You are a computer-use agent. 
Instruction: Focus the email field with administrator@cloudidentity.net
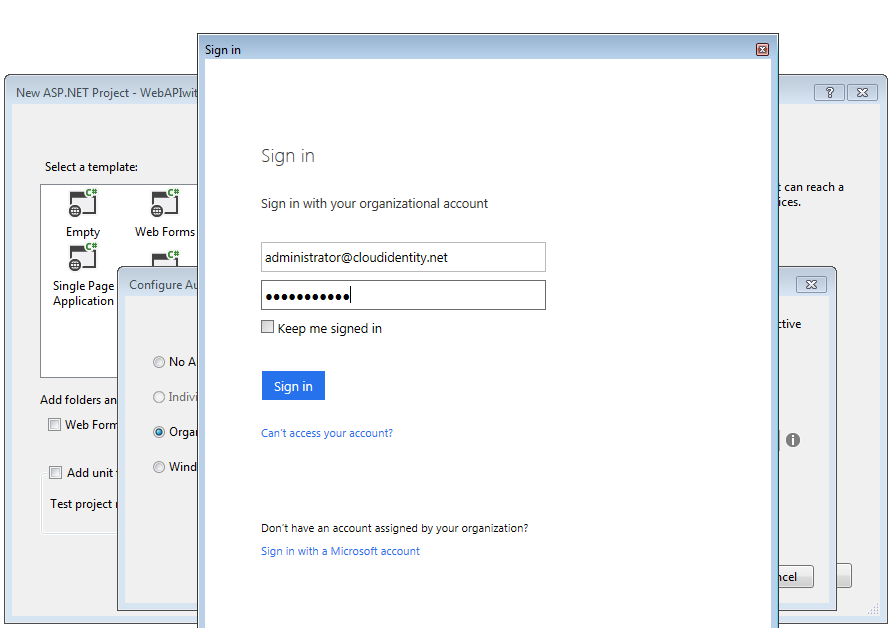[x=403, y=257]
